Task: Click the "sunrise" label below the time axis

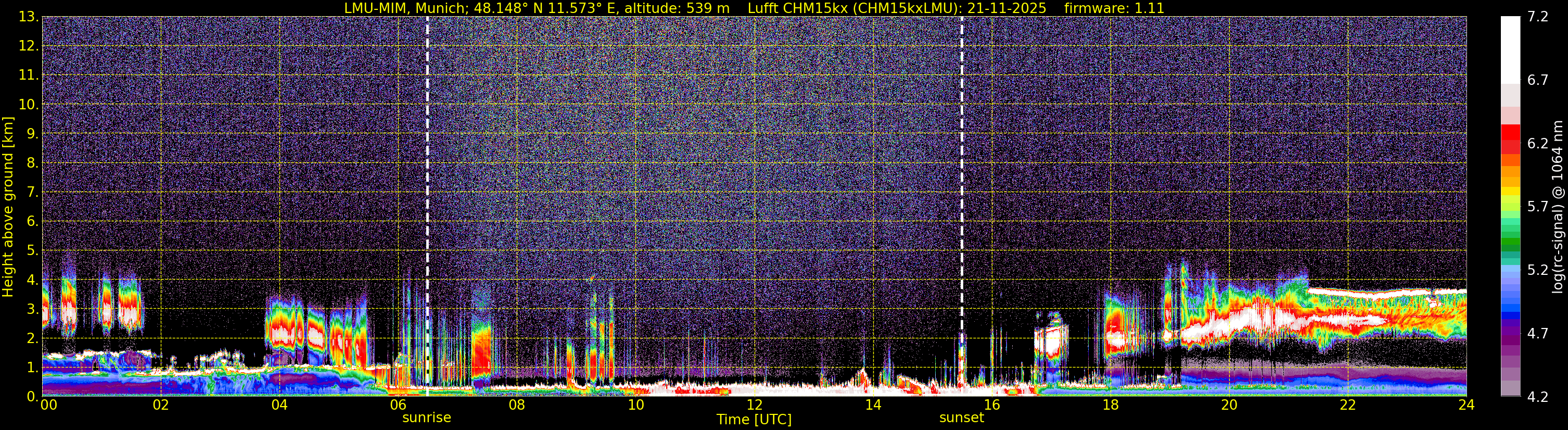Action: [x=427, y=418]
